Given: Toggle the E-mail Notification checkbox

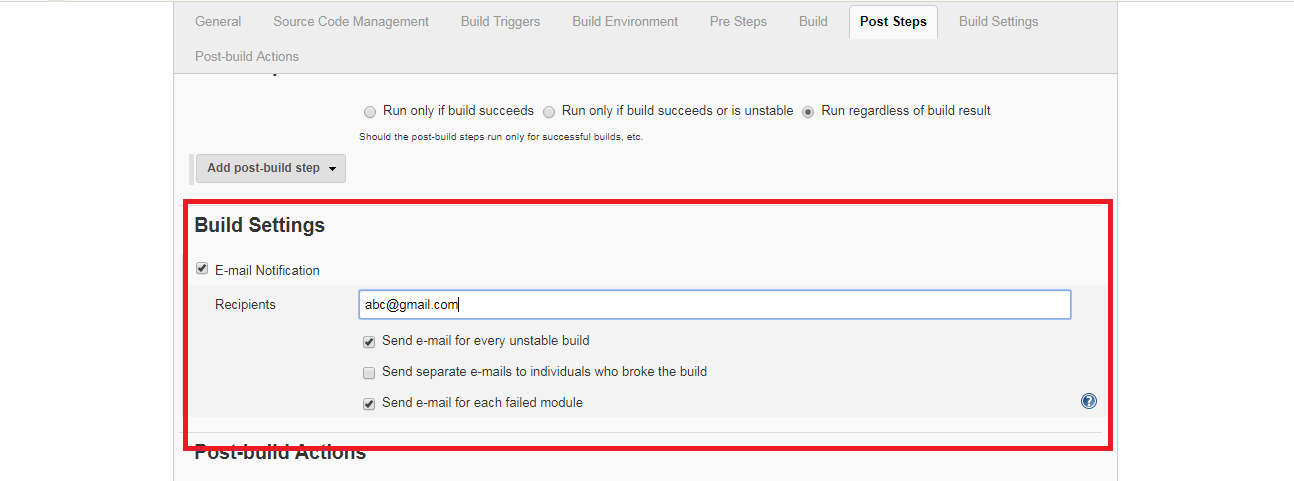Looking at the screenshot, I should coord(202,269).
